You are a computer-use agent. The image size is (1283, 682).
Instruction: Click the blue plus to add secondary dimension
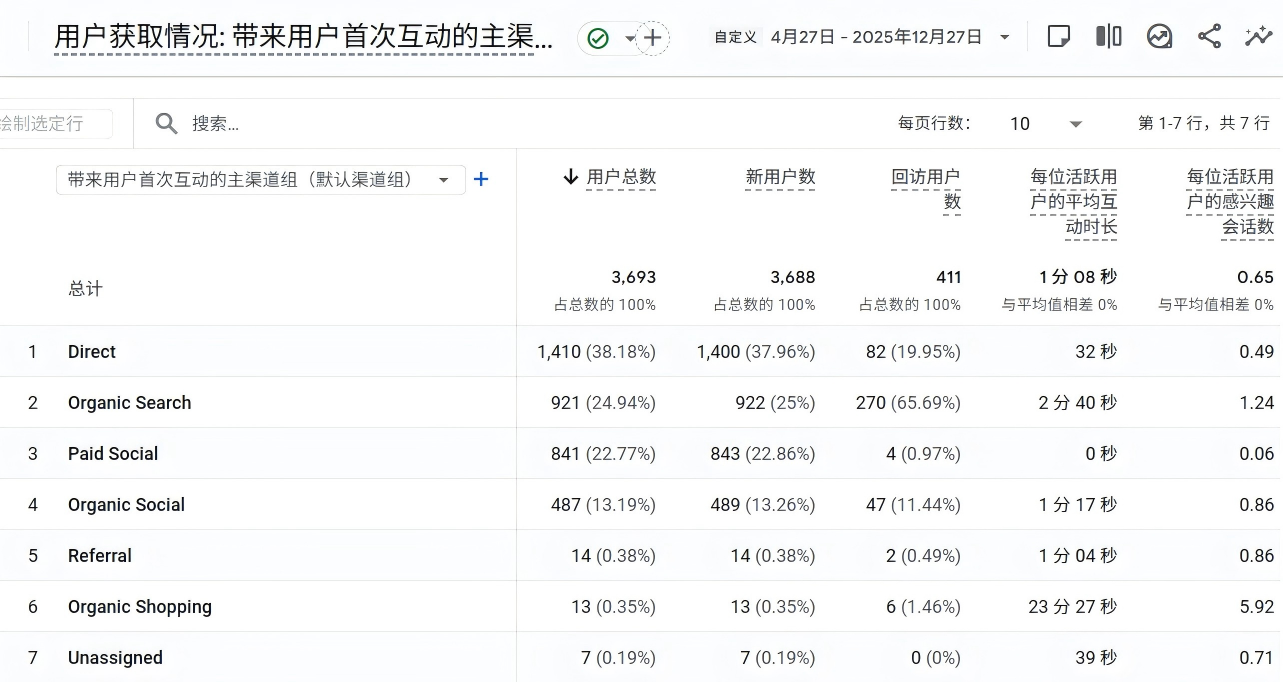pyautogui.click(x=481, y=179)
